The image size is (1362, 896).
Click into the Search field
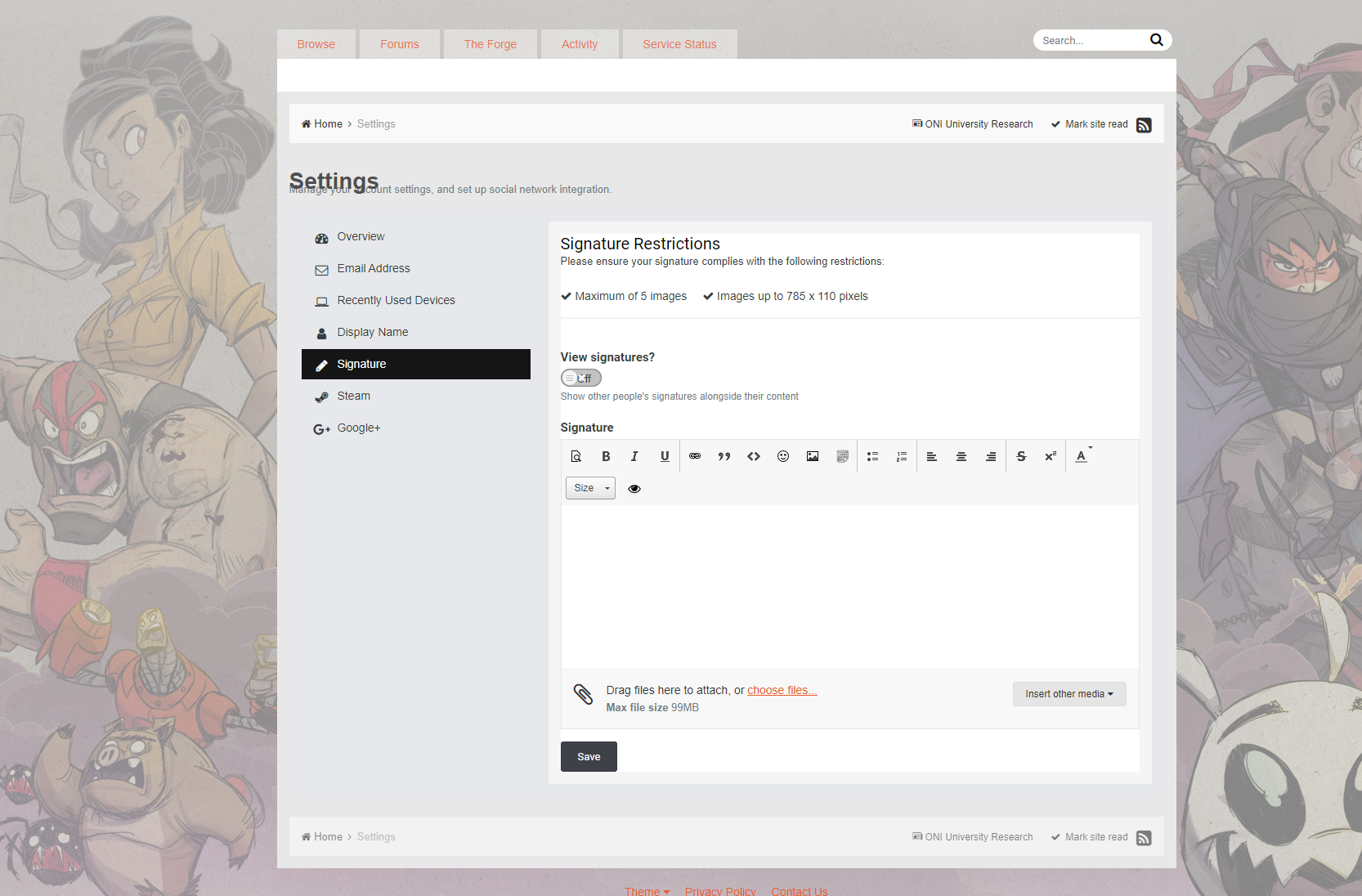[1091, 40]
